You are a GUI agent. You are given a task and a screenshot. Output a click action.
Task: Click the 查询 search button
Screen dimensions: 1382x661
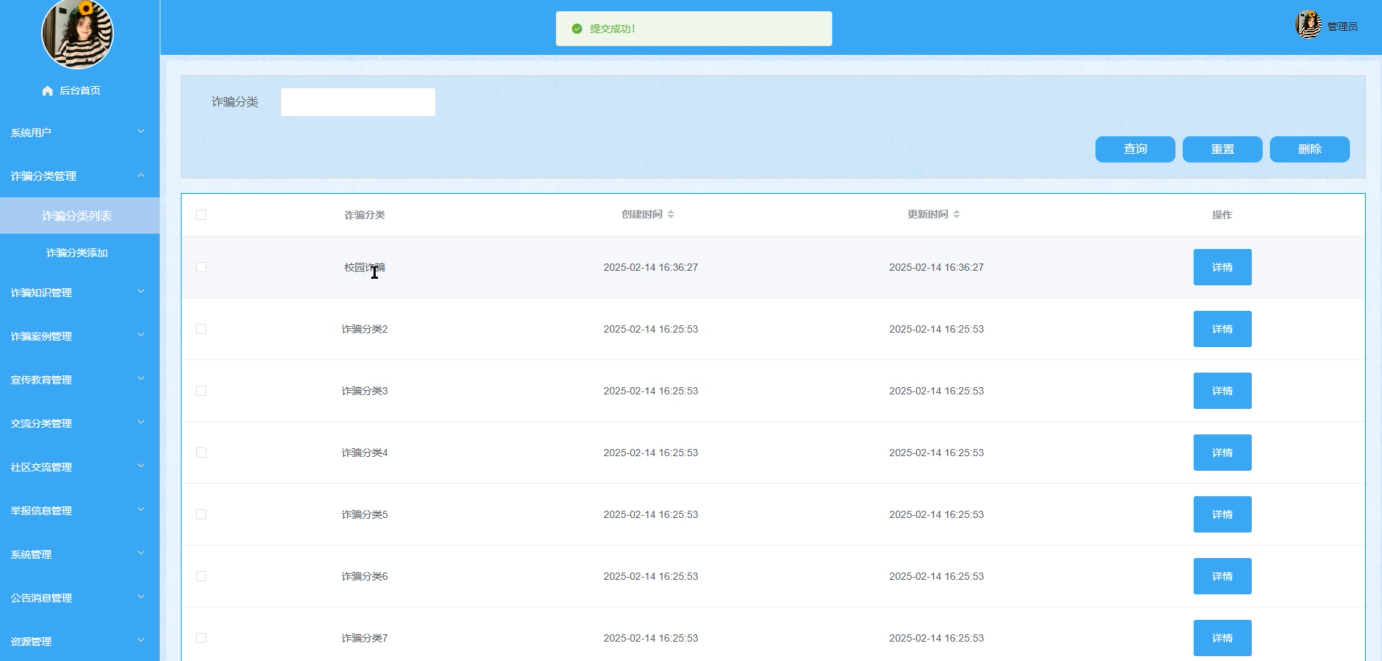click(x=1135, y=149)
